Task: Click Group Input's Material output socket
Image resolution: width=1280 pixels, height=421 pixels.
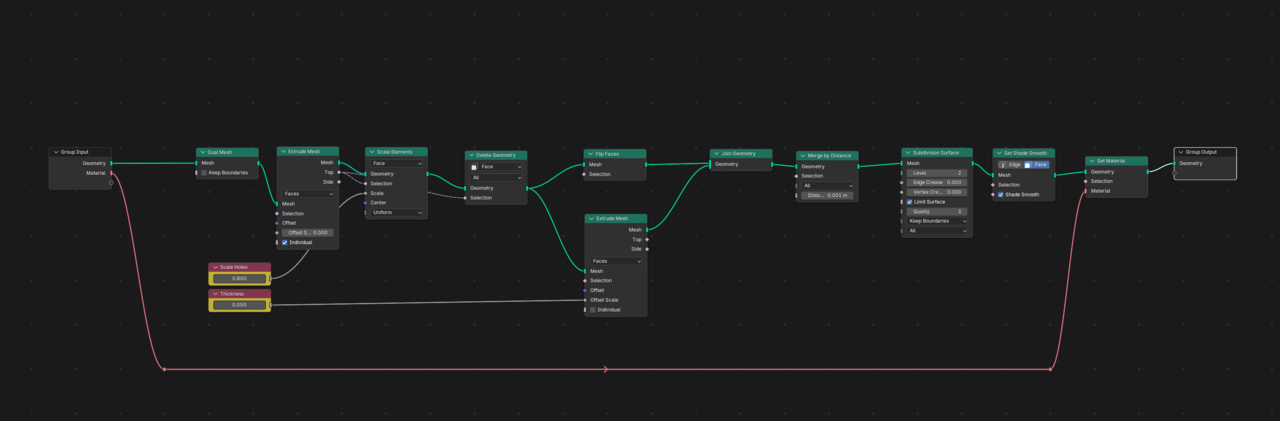Action: tap(111, 173)
